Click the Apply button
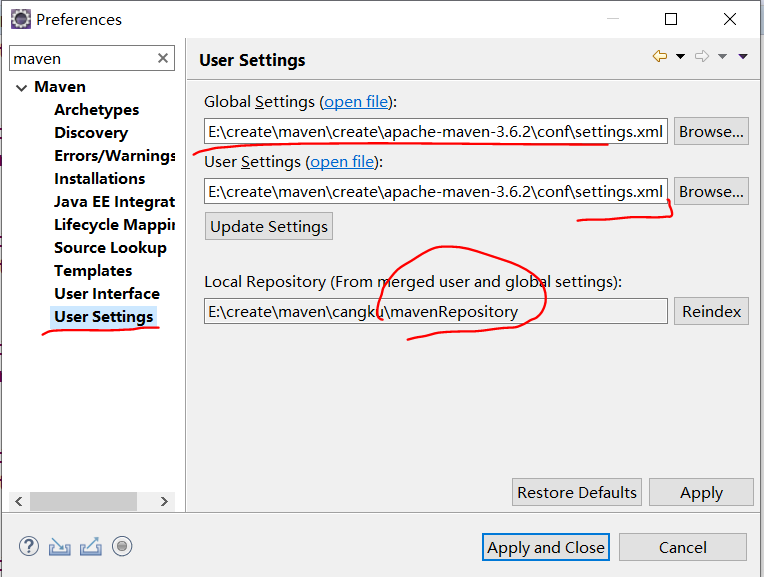This screenshot has height=577, width=764. (x=701, y=492)
